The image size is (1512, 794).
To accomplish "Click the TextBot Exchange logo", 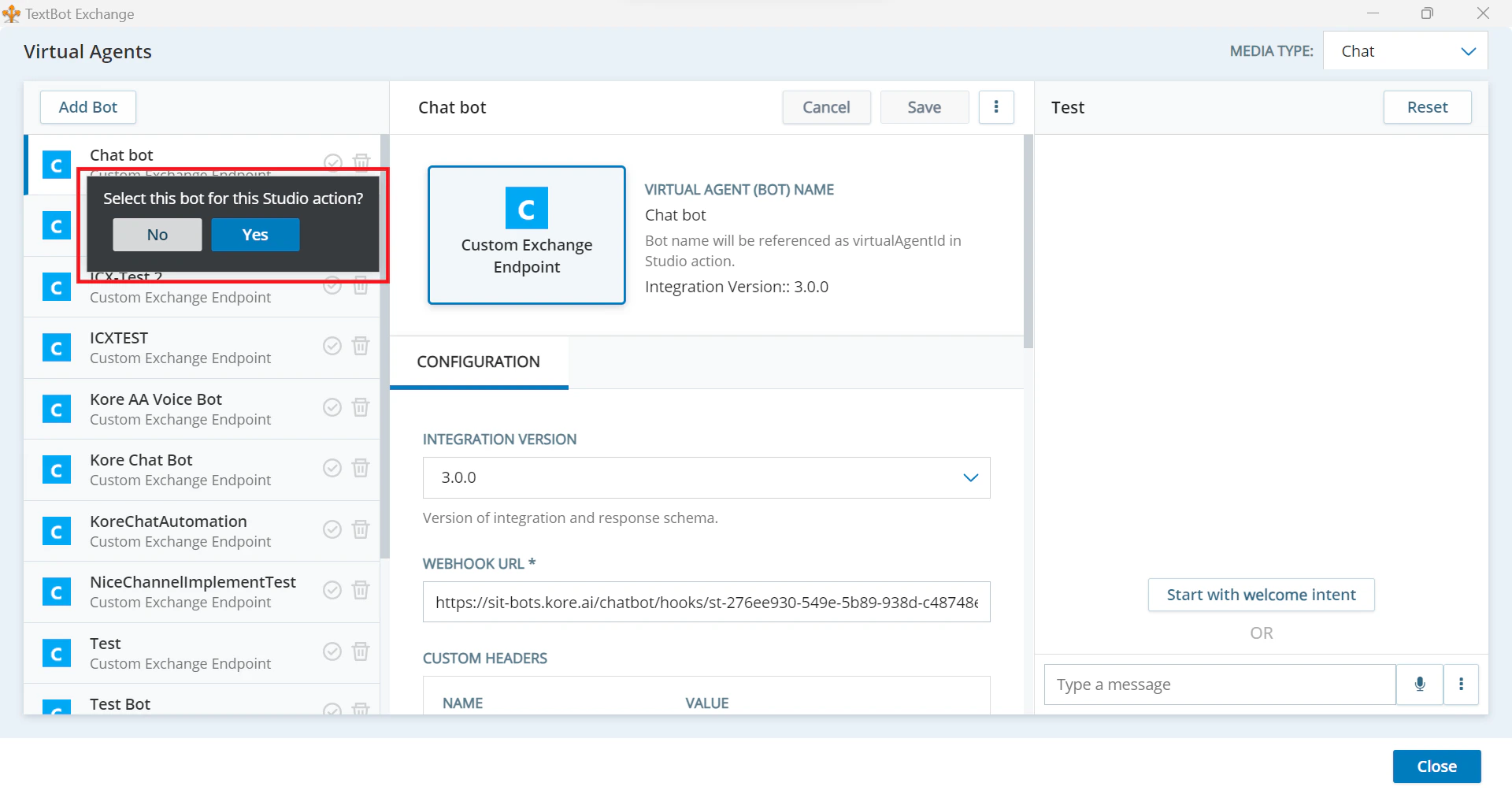I will 11,13.
